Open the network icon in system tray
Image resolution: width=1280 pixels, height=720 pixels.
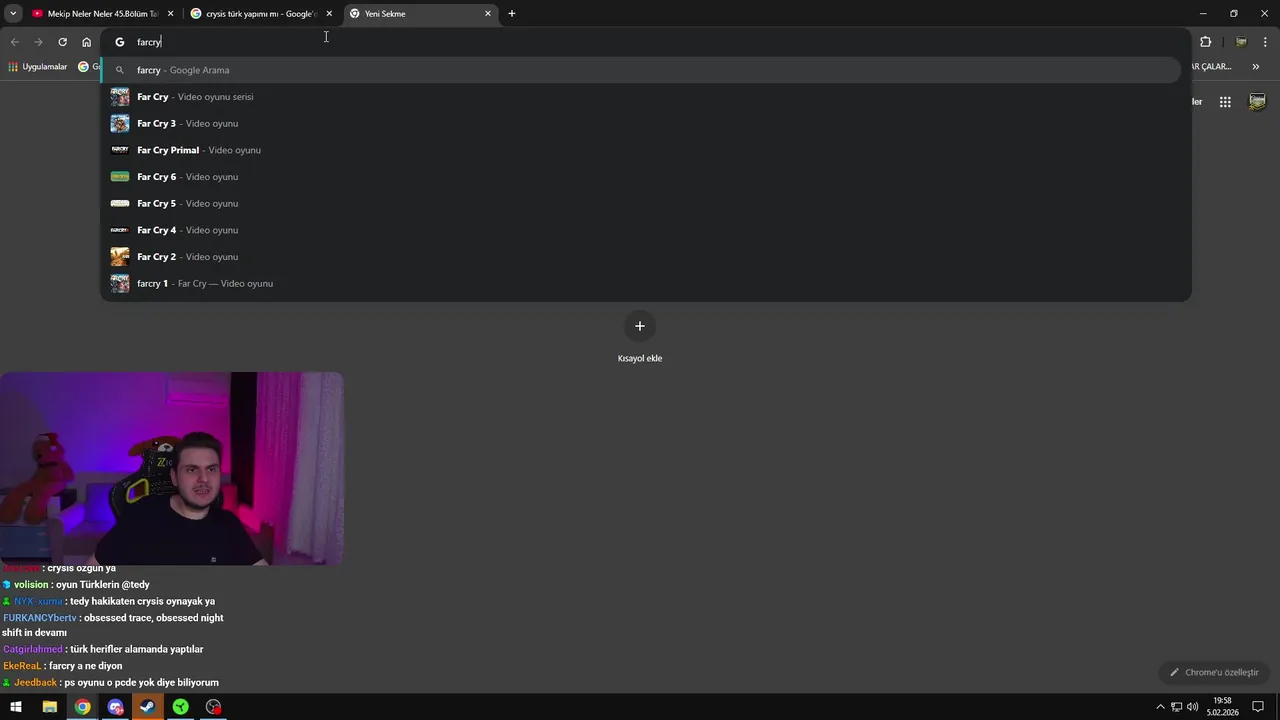(x=1177, y=707)
